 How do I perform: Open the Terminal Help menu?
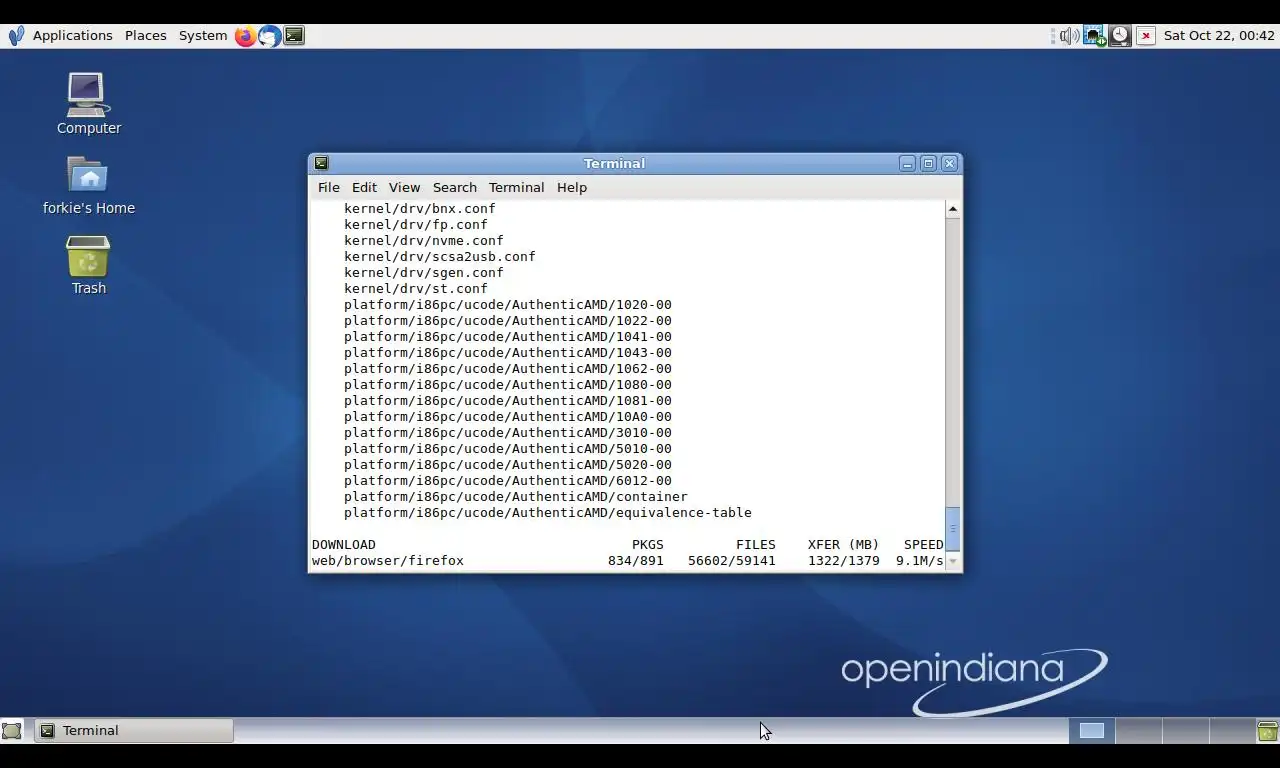[572, 187]
